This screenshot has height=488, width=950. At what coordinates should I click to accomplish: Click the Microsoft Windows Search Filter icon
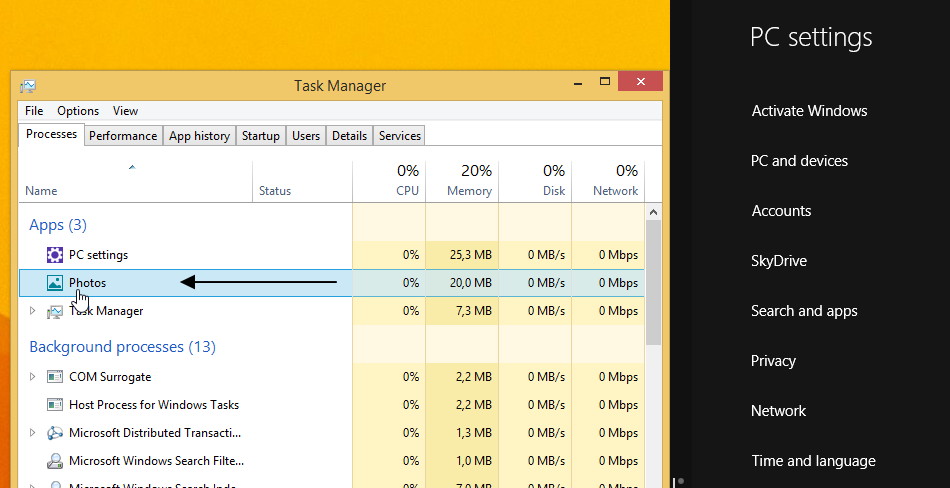[x=55, y=461]
